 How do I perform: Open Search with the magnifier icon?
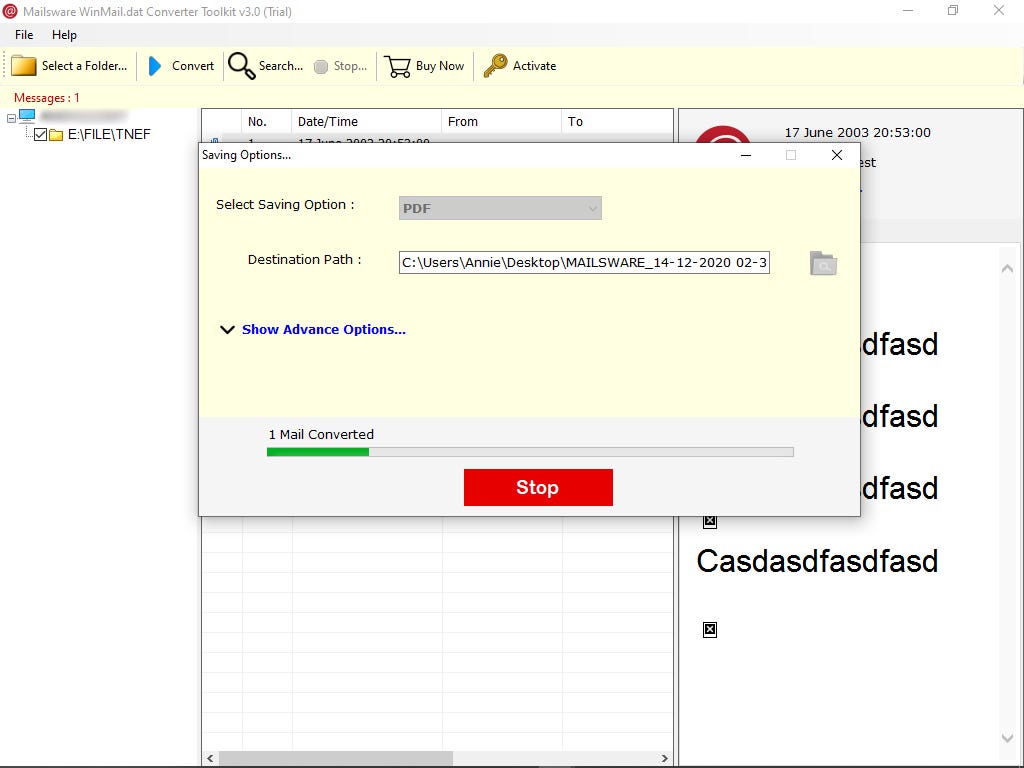tap(241, 66)
